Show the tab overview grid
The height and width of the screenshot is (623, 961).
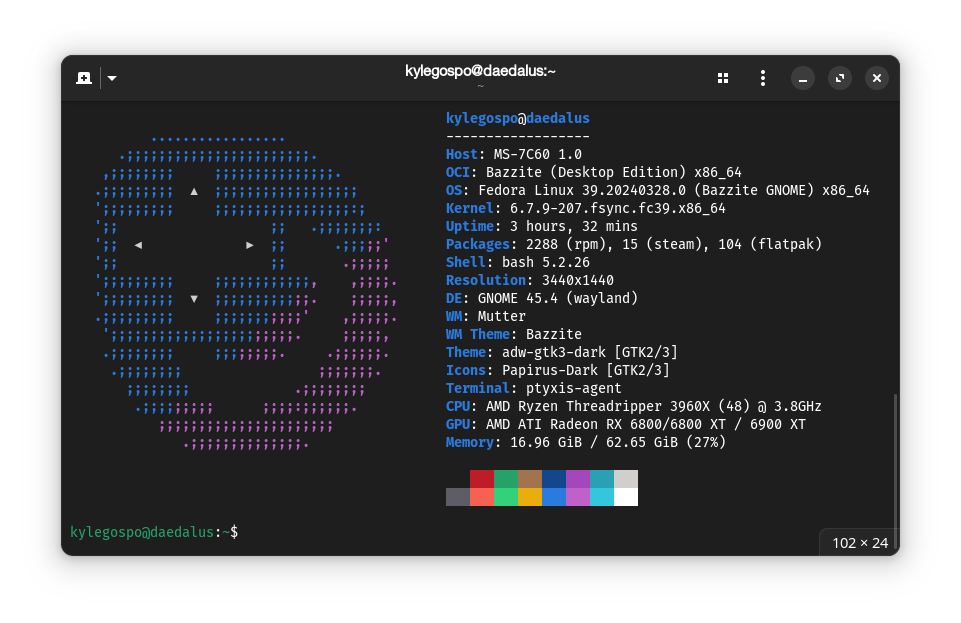click(x=723, y=78)
